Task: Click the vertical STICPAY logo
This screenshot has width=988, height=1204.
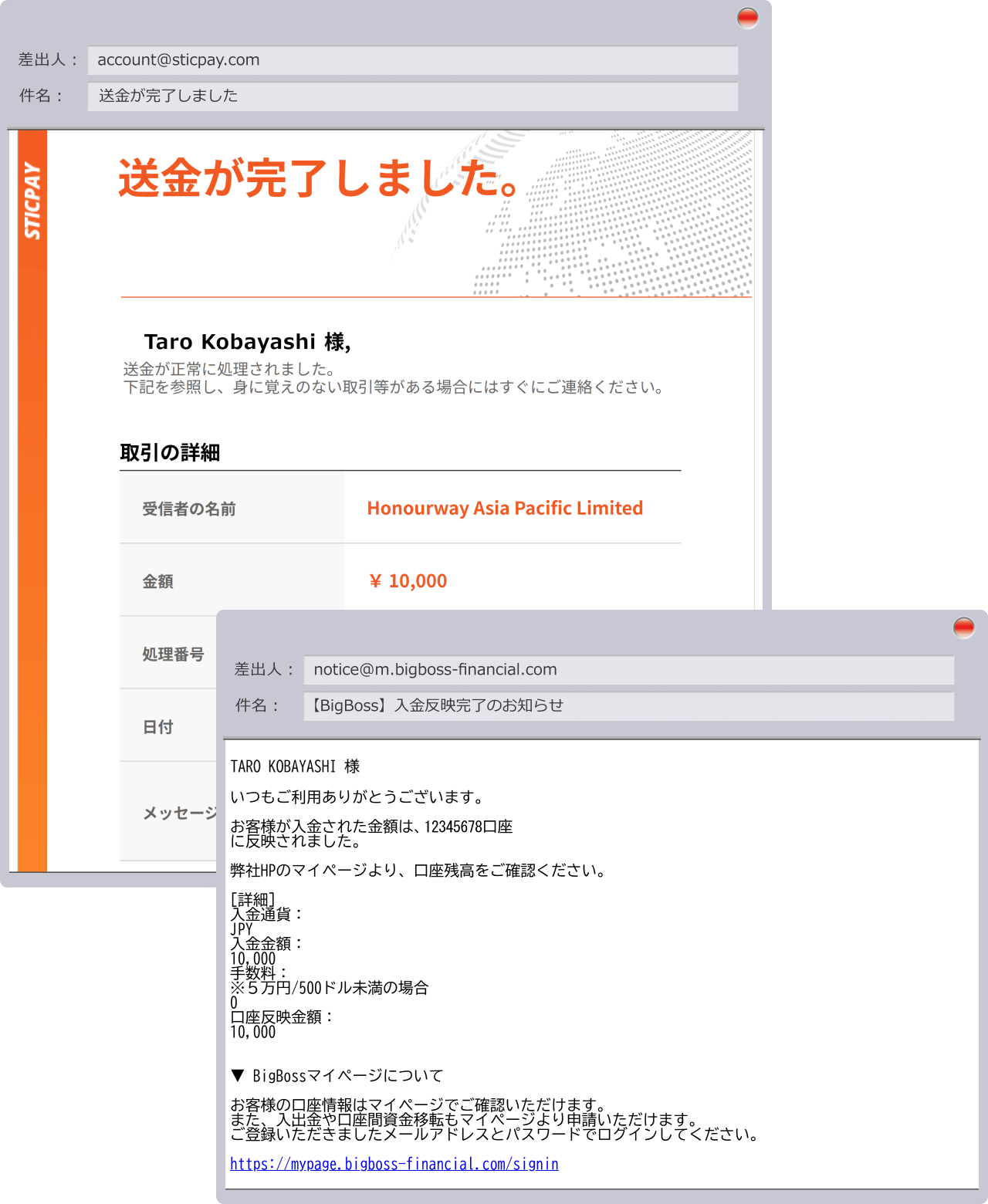Action: click(x=32, y=201)
